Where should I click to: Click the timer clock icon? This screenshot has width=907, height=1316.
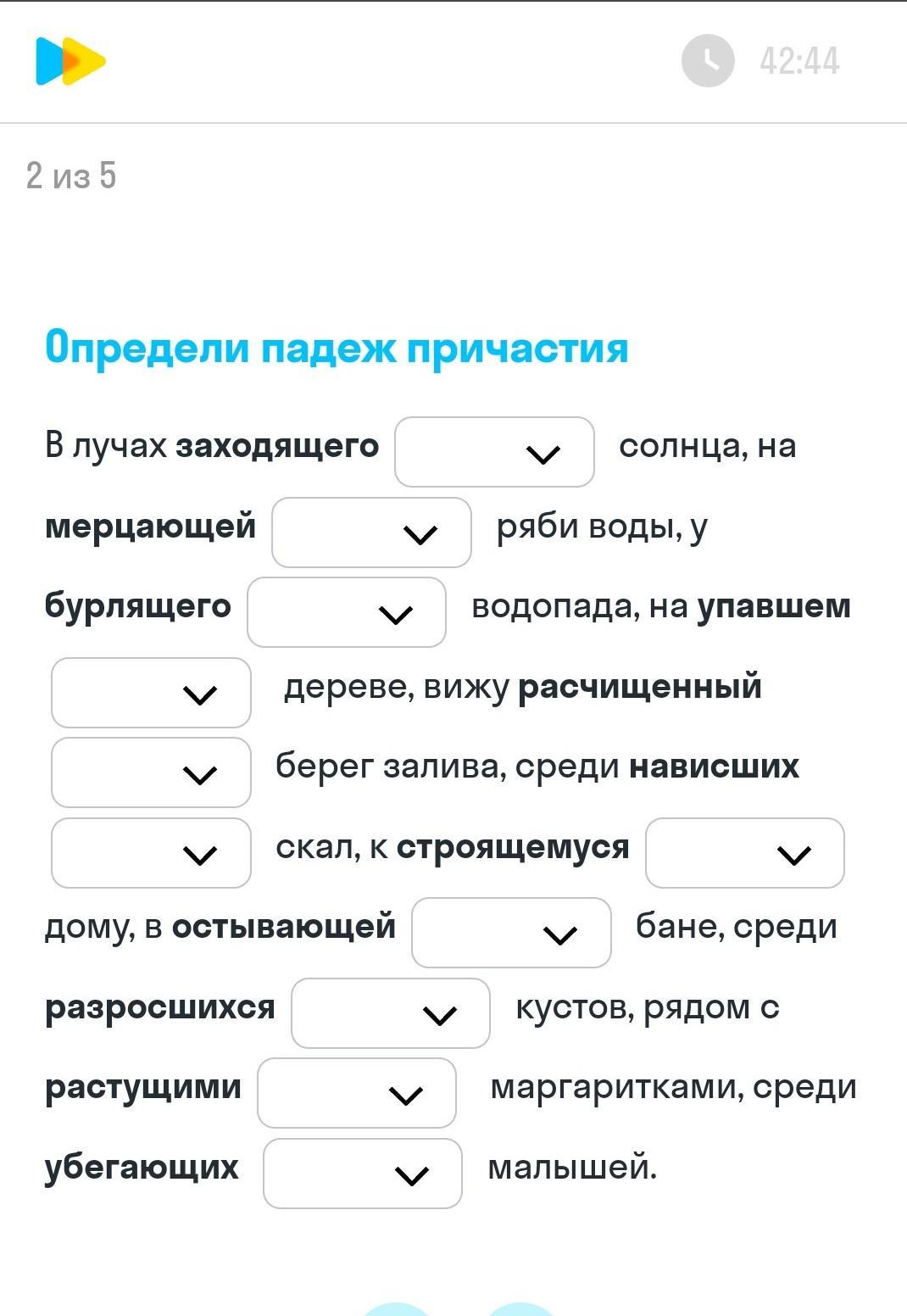[x=707, y=61]
